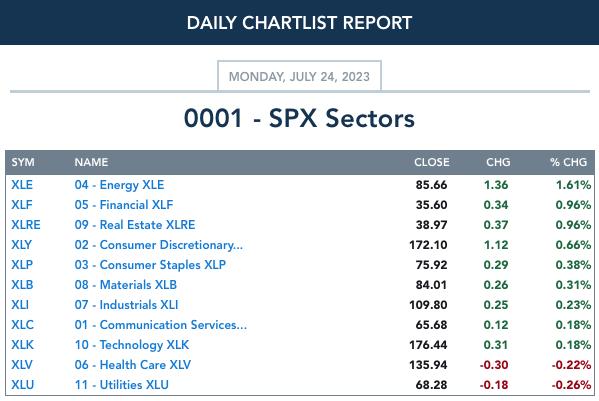Open '11 - Utilities XLU' chart link
This screenshot has width=599, height=401.
pyautogui.click(x=121, y=385)
